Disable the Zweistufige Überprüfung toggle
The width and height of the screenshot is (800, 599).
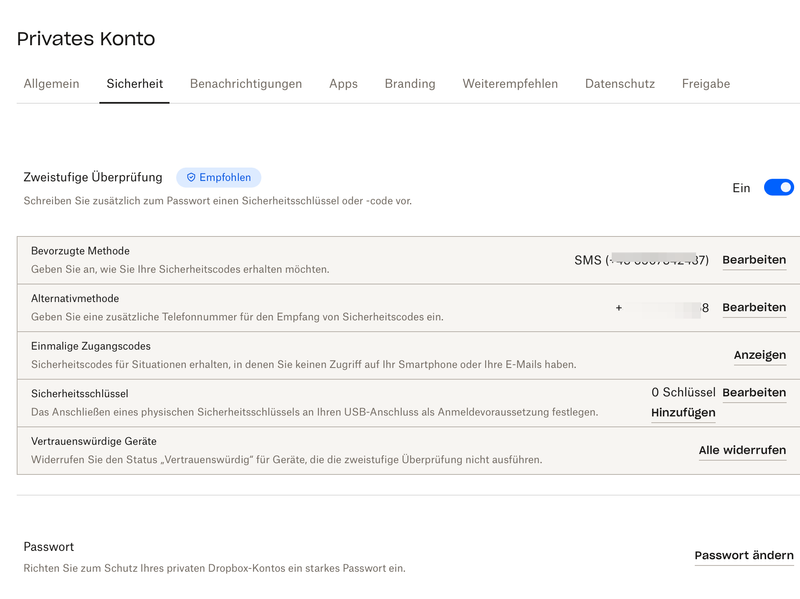778,187
